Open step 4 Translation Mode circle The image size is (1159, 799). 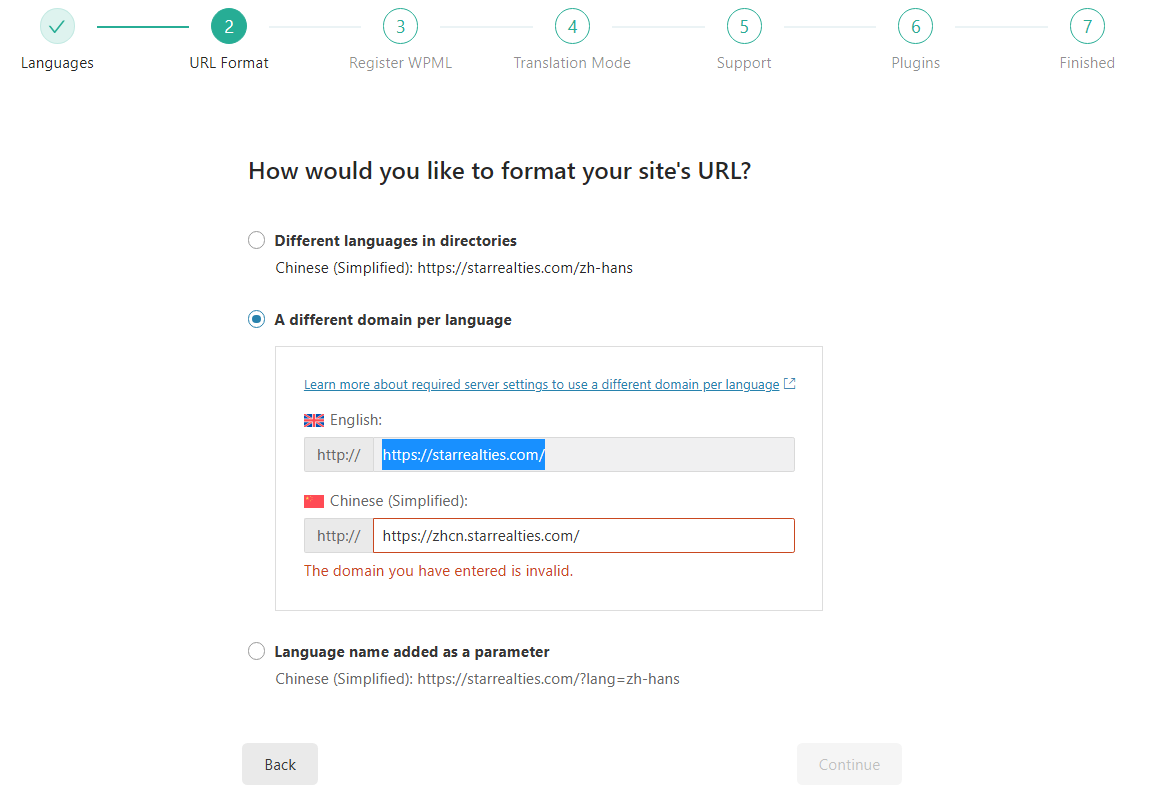[x=572, y=27]
